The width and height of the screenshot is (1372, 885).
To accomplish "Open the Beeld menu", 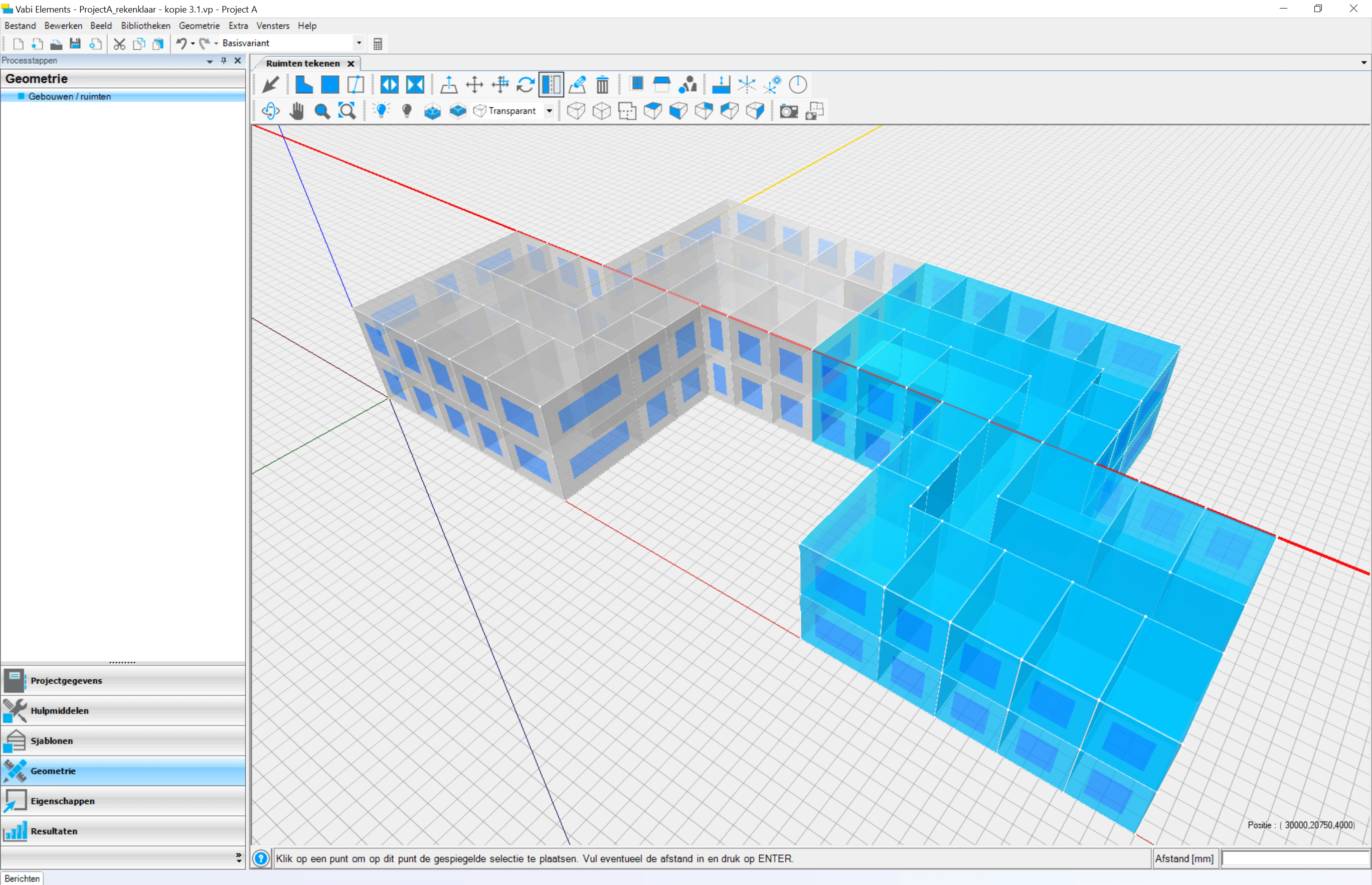I will coord(101,26).
